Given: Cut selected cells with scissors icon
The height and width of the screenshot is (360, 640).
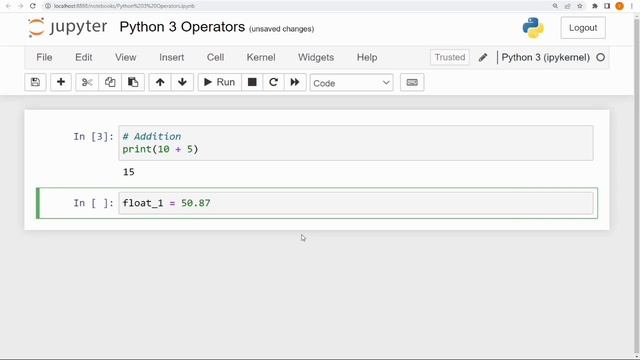Looking at the screenshot, I should pyautogui.click(x=87, y=82).
